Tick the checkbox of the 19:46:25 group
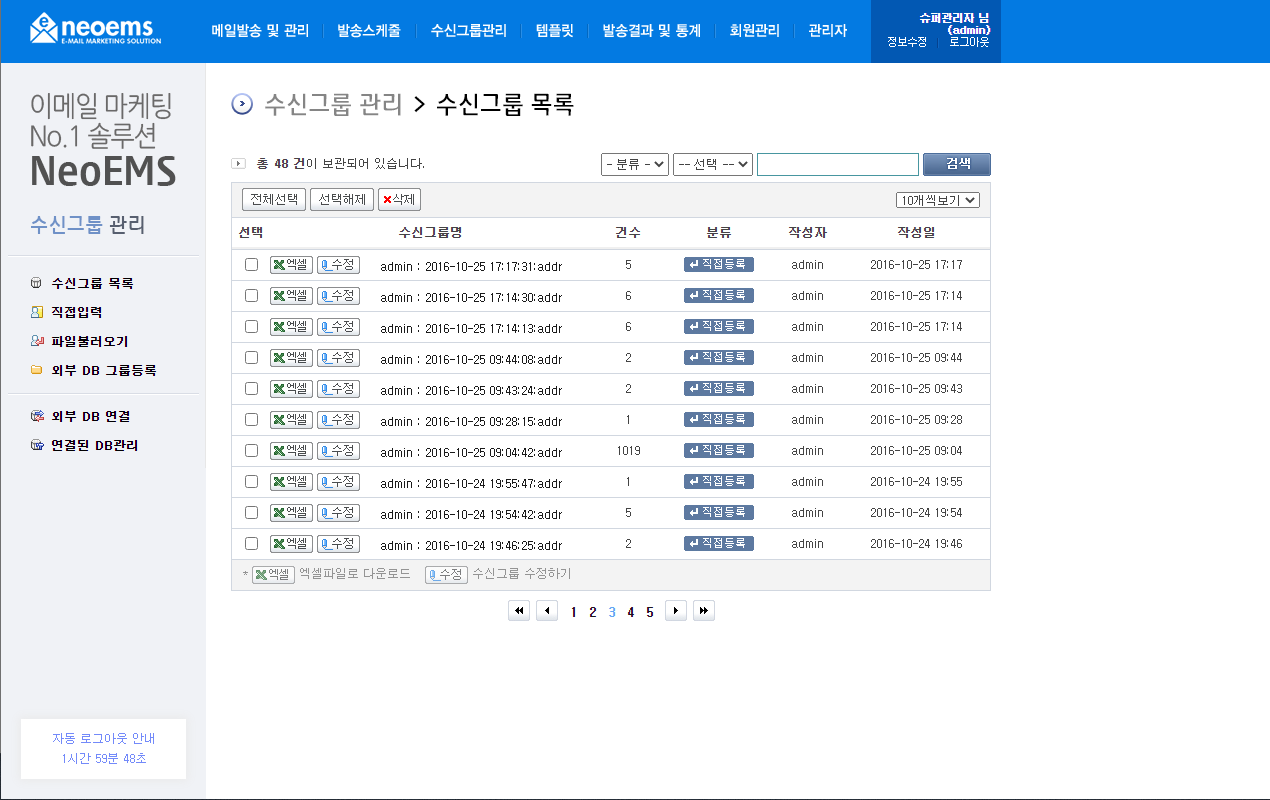This screenshot has height=800, width=1270. [x=251, y=544]
